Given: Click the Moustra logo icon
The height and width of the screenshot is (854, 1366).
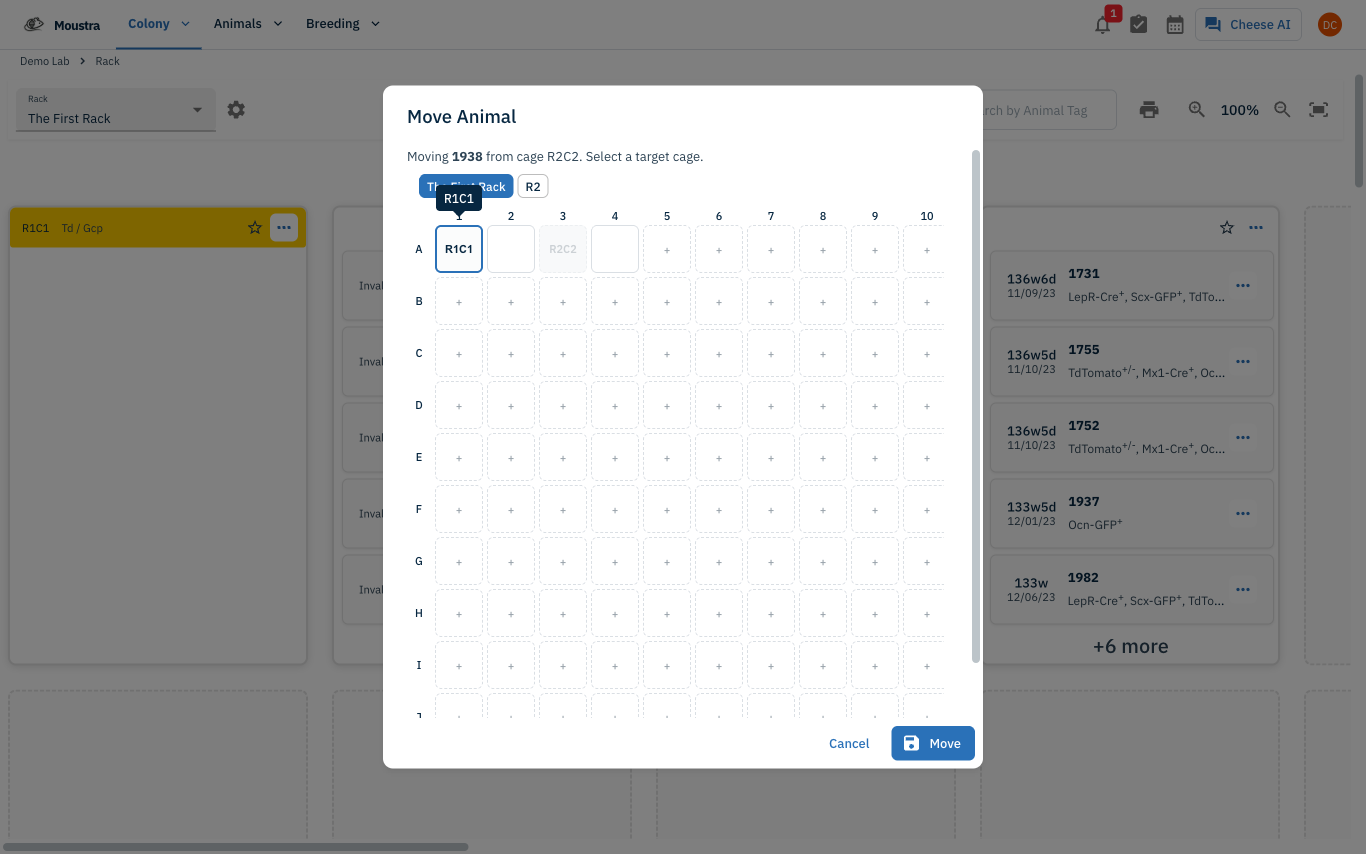Looking at the screenshot, I should (x=33, y=24).
